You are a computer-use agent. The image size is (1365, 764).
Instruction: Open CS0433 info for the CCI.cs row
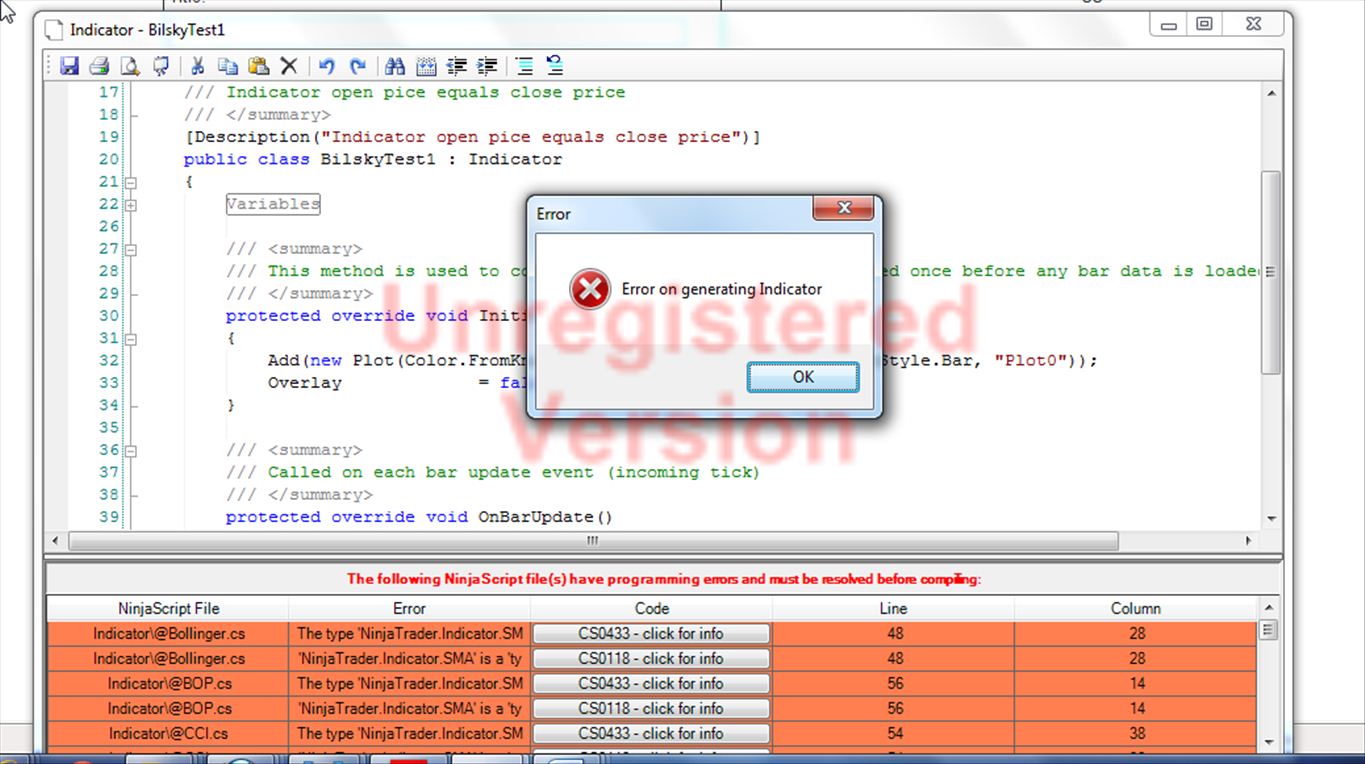pyautogui.click(x=651, y=733)
